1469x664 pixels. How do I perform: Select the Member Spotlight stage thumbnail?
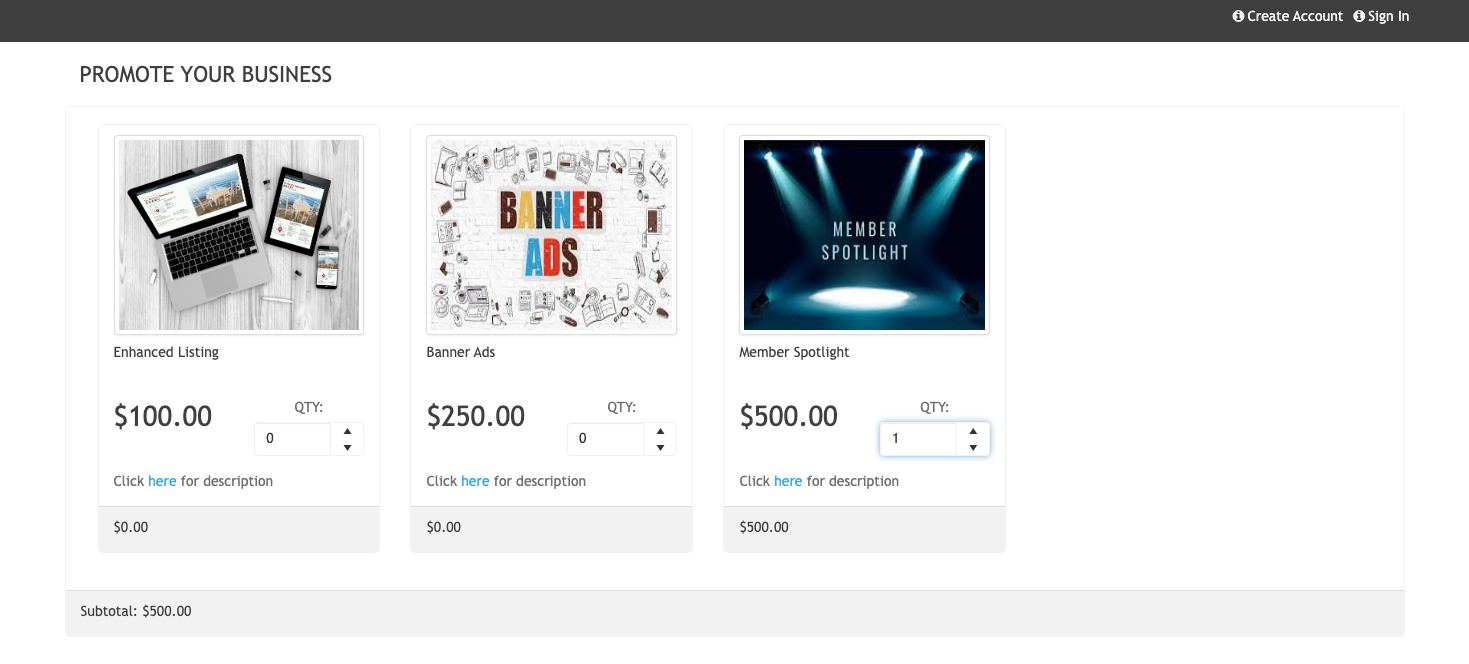[864, 235]
